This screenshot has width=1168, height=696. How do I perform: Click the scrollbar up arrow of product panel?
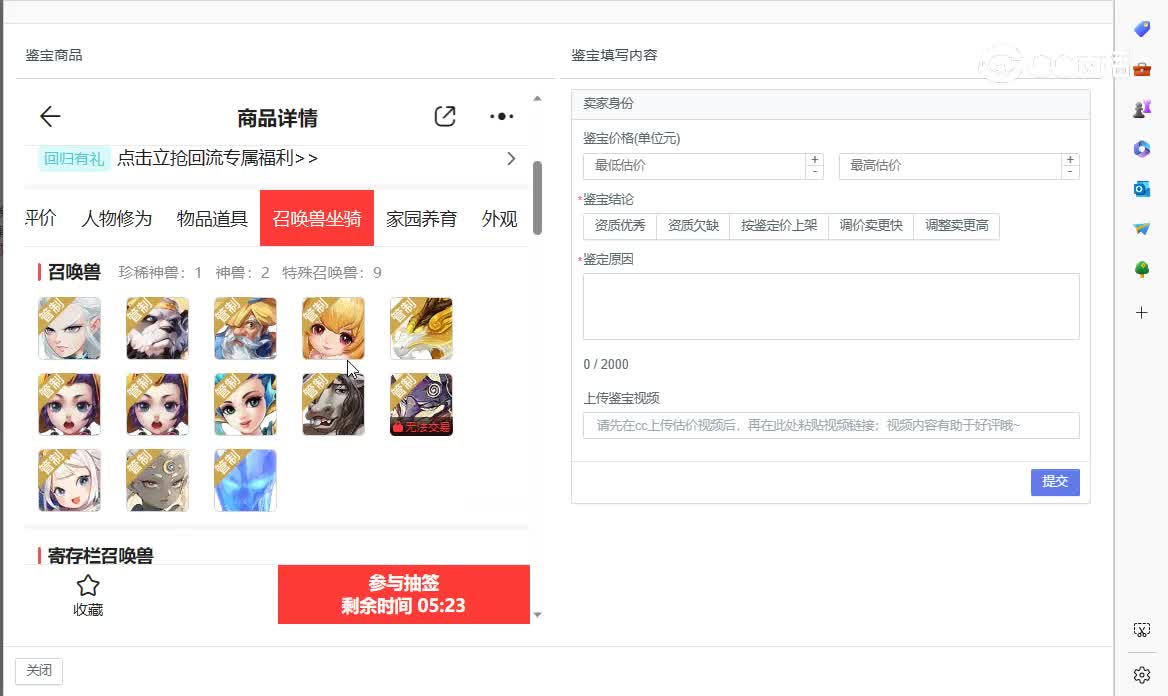[x=537, y=98]
